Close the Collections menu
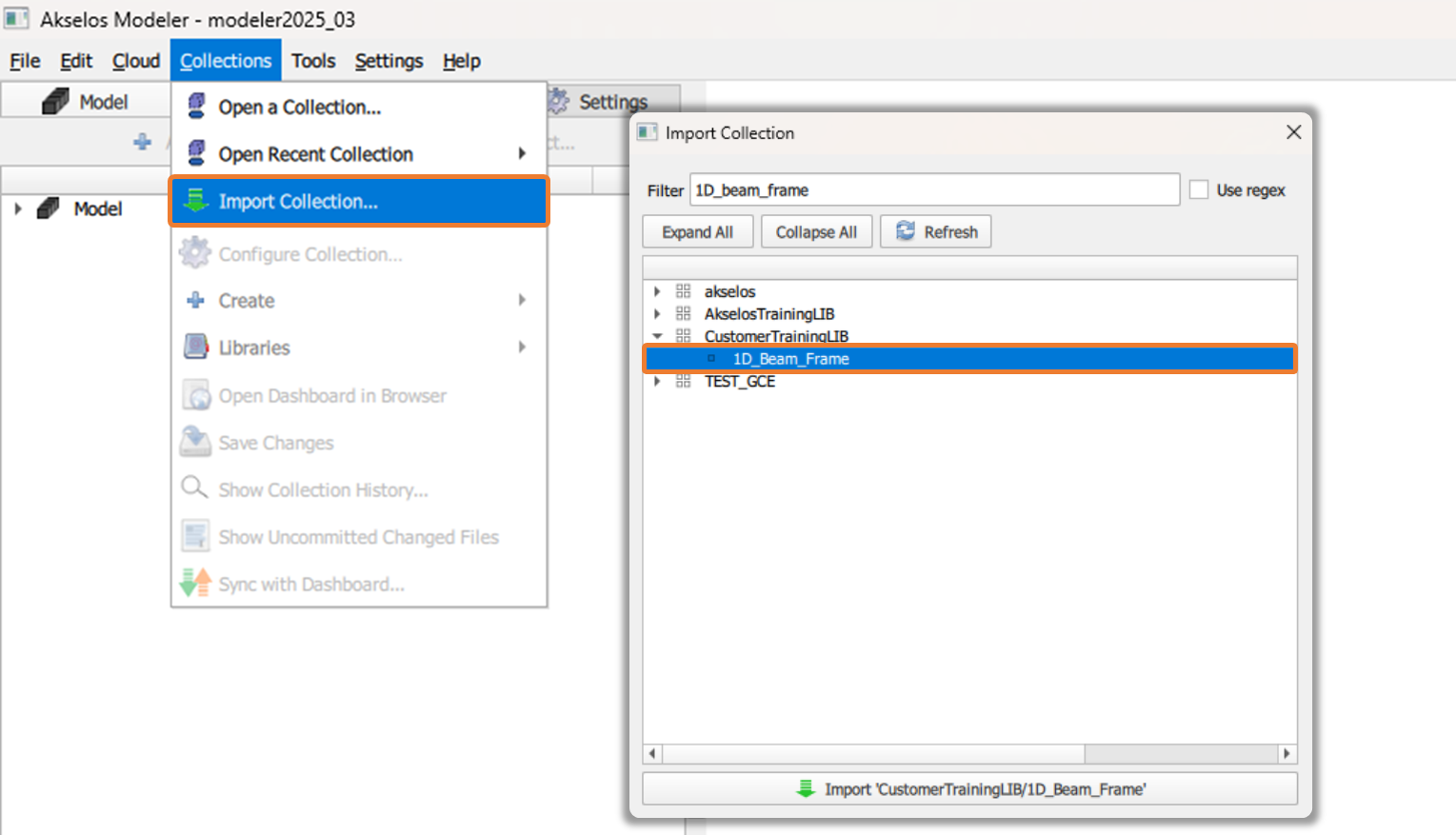 click(226, 61)
